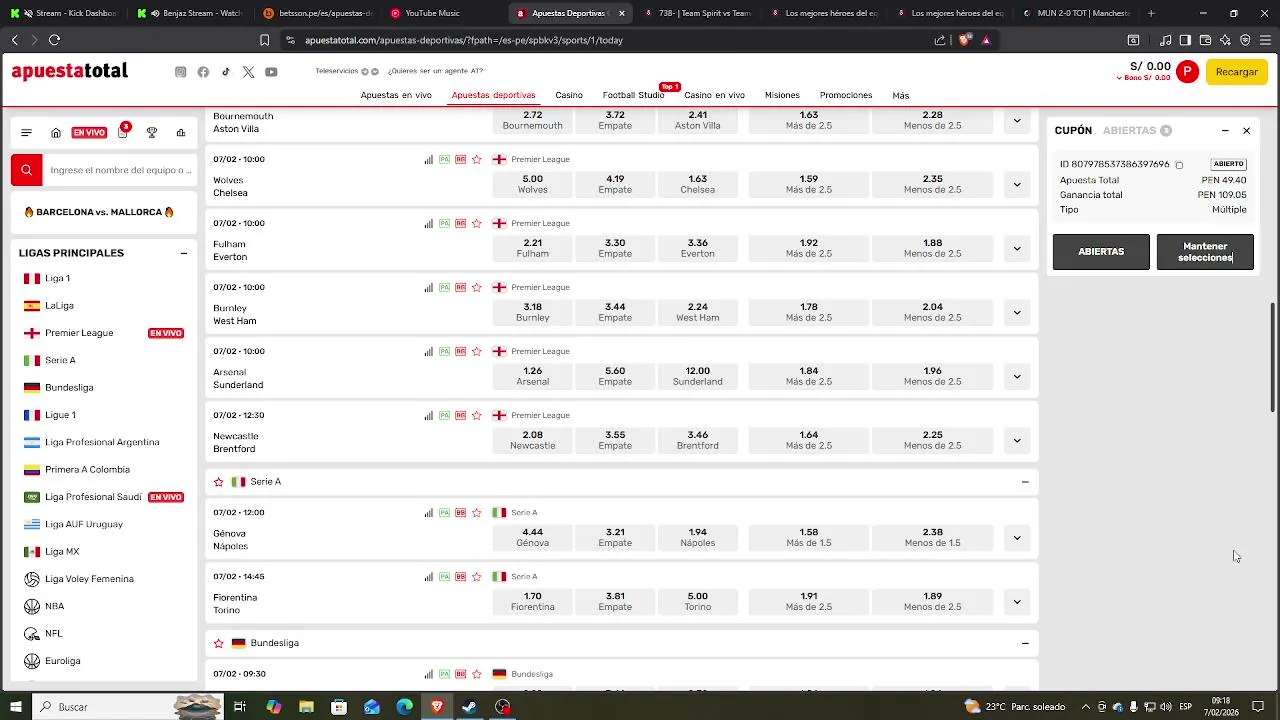Click the Brave Shields lion icon
The image size is (1280, 720).
click(964, 40)
